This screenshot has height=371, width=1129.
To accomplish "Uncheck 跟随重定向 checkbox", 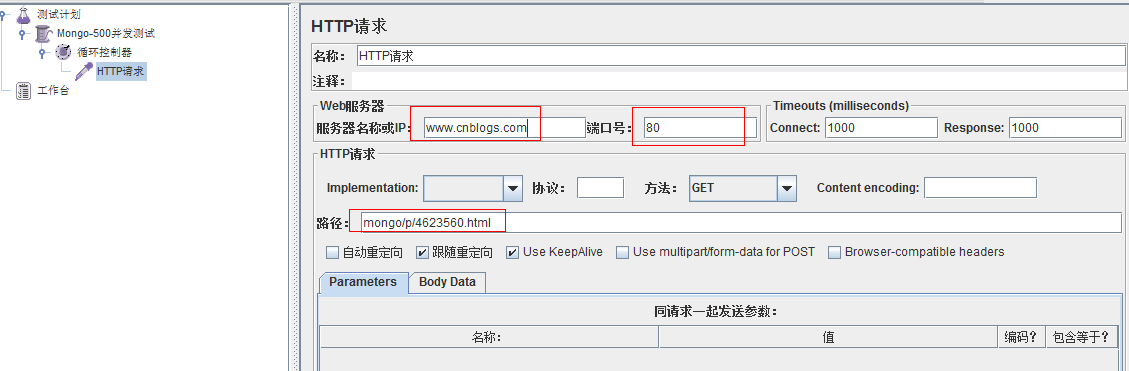I will click(x=422, y=253).
